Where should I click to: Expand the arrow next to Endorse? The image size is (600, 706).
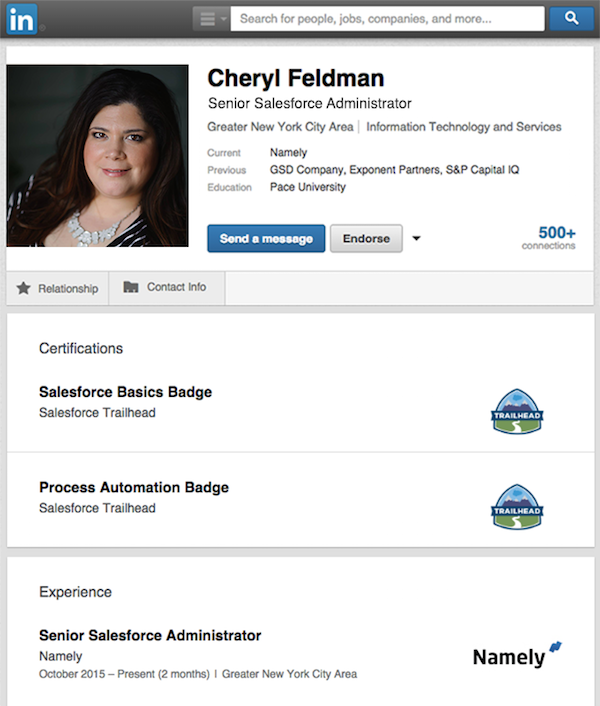coord(417,239)
